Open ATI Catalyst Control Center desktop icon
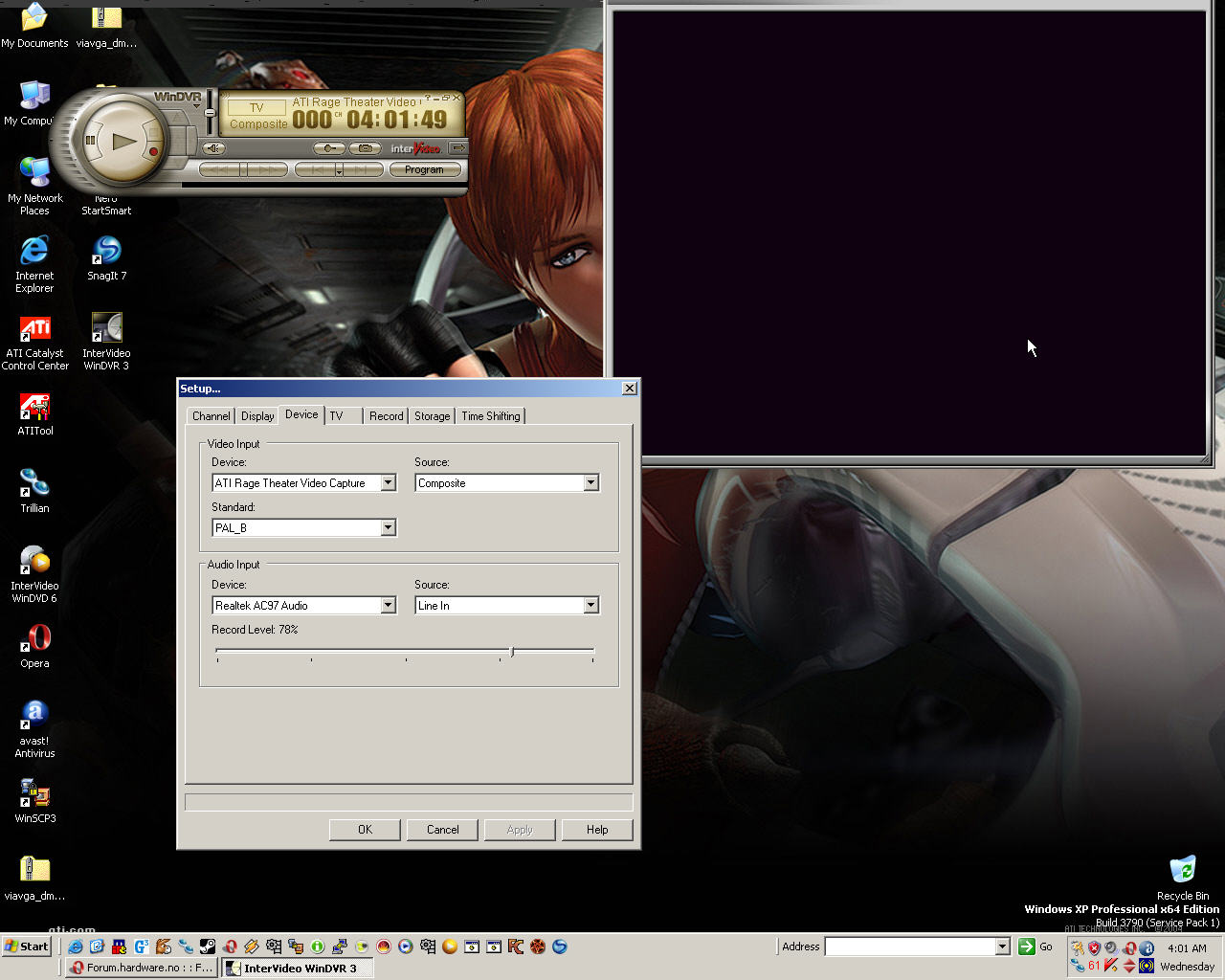 (35, 342)
